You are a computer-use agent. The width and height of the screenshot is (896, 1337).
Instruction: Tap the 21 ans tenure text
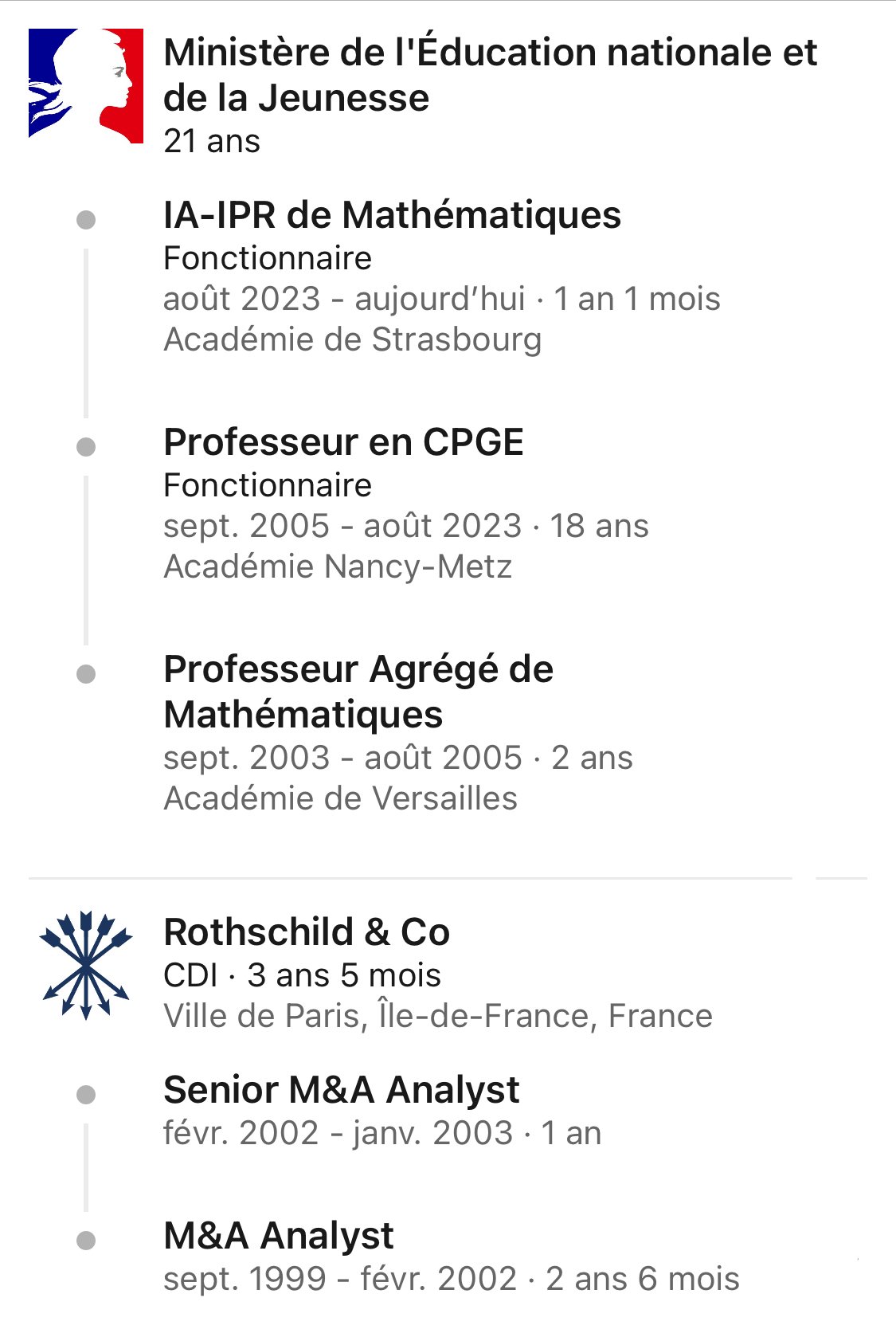pyautogui.click(x=212, y=141)
